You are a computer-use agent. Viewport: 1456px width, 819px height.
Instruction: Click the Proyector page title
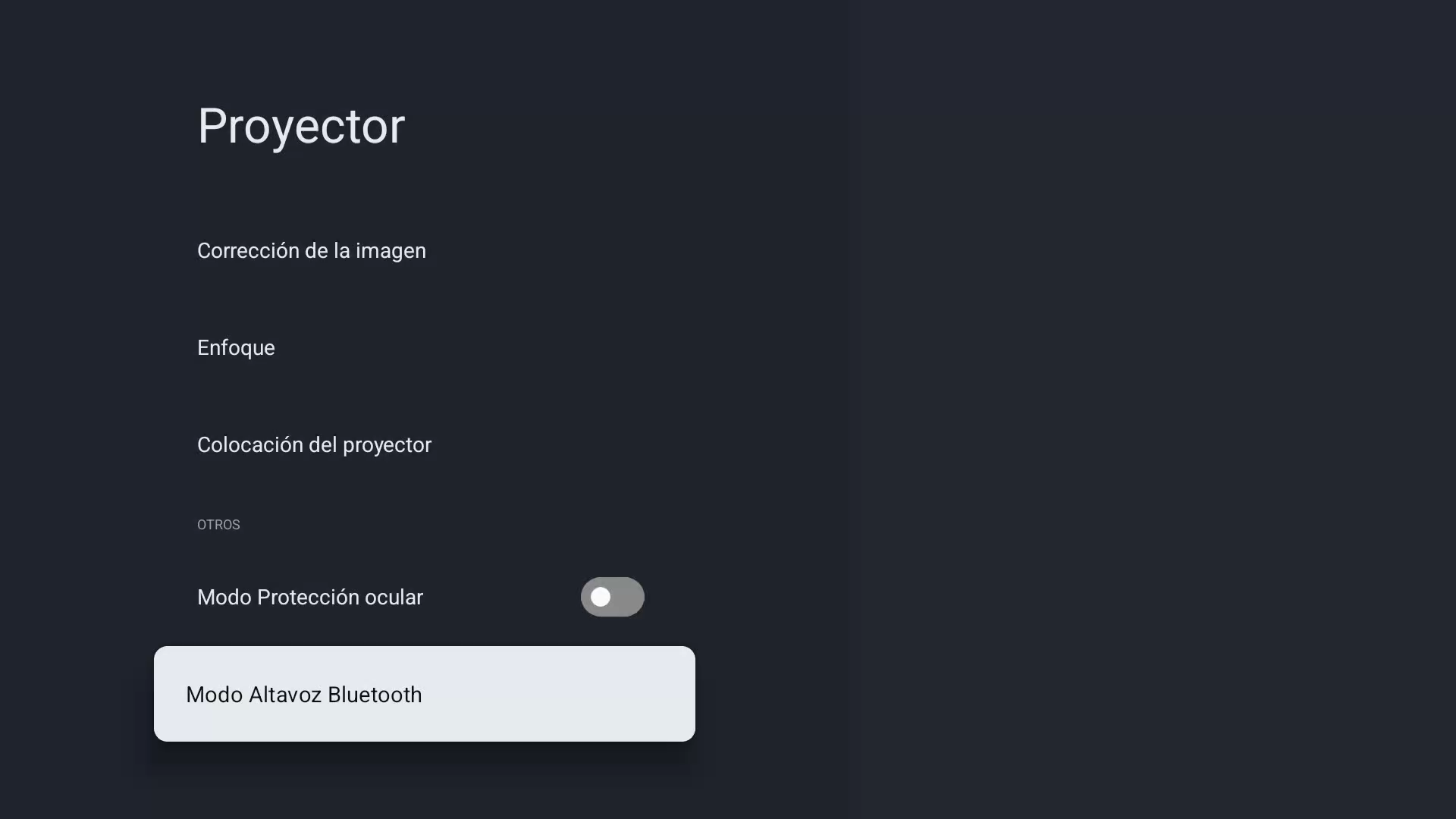301,126
